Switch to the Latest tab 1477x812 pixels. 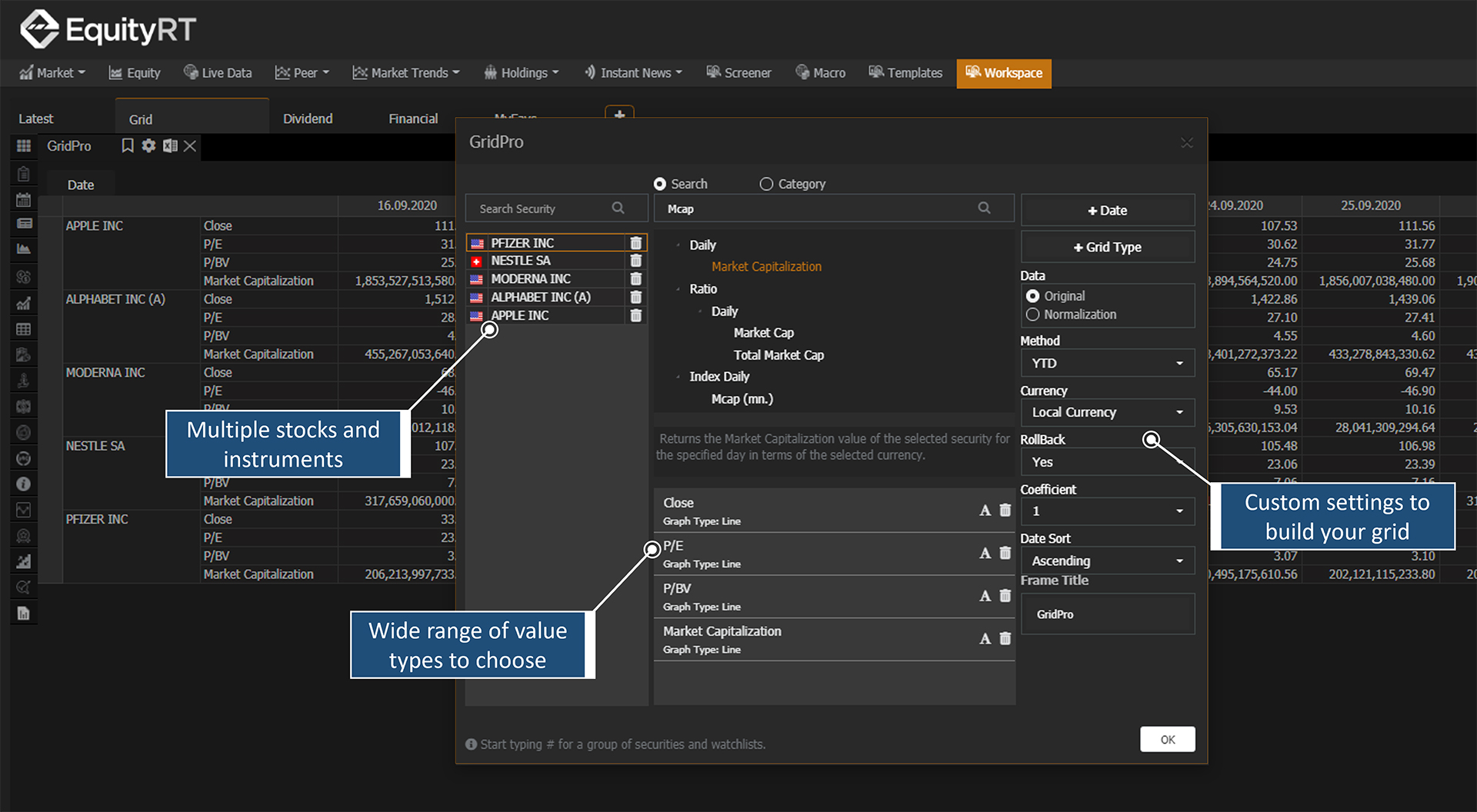(36, 118)
